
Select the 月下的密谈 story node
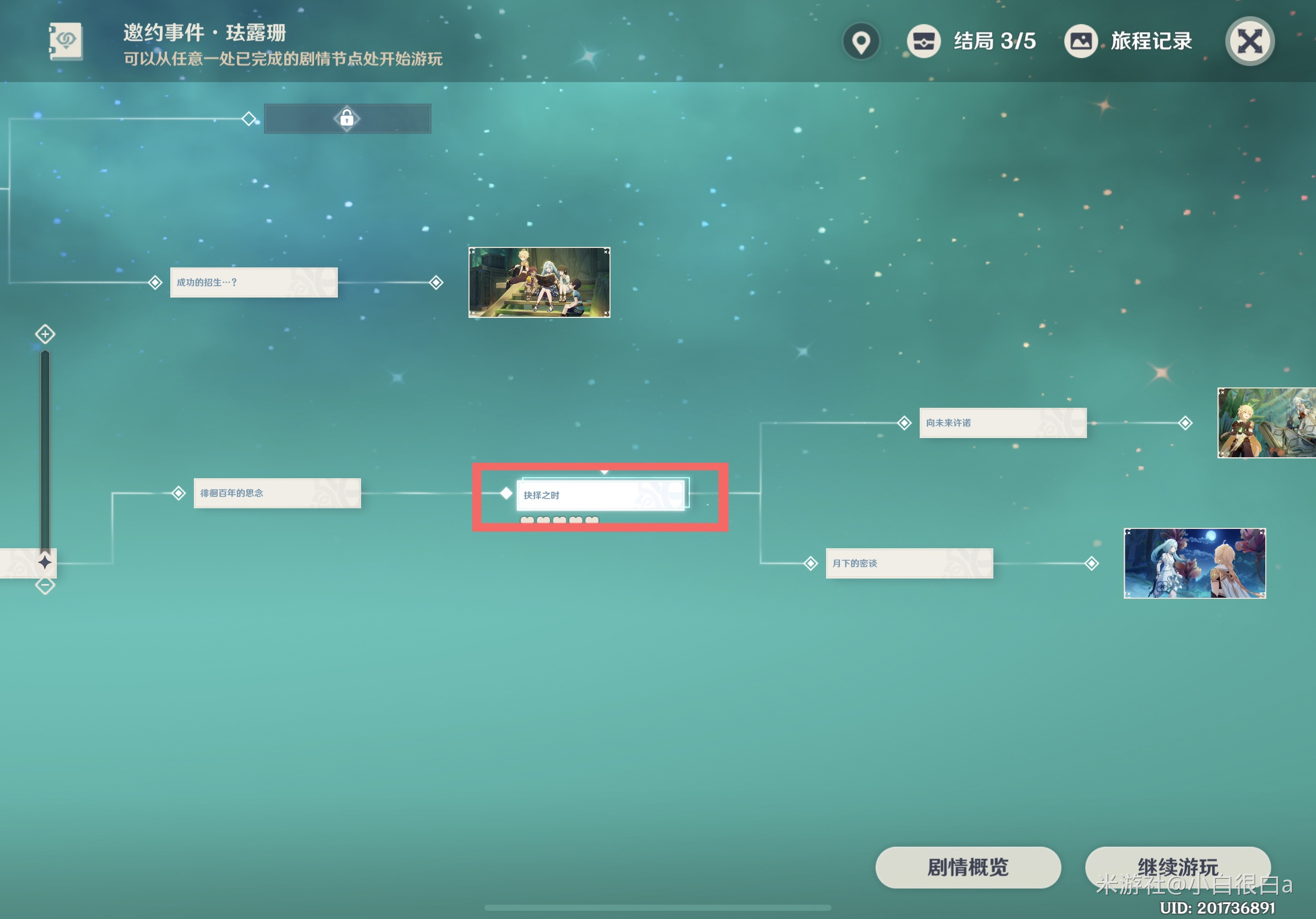tap(909, 563)
